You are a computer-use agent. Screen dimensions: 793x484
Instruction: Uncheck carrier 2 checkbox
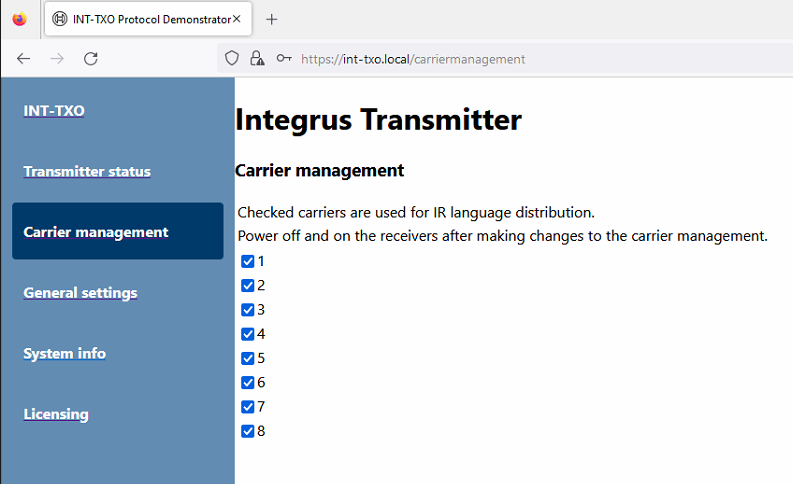click(248, 286)
